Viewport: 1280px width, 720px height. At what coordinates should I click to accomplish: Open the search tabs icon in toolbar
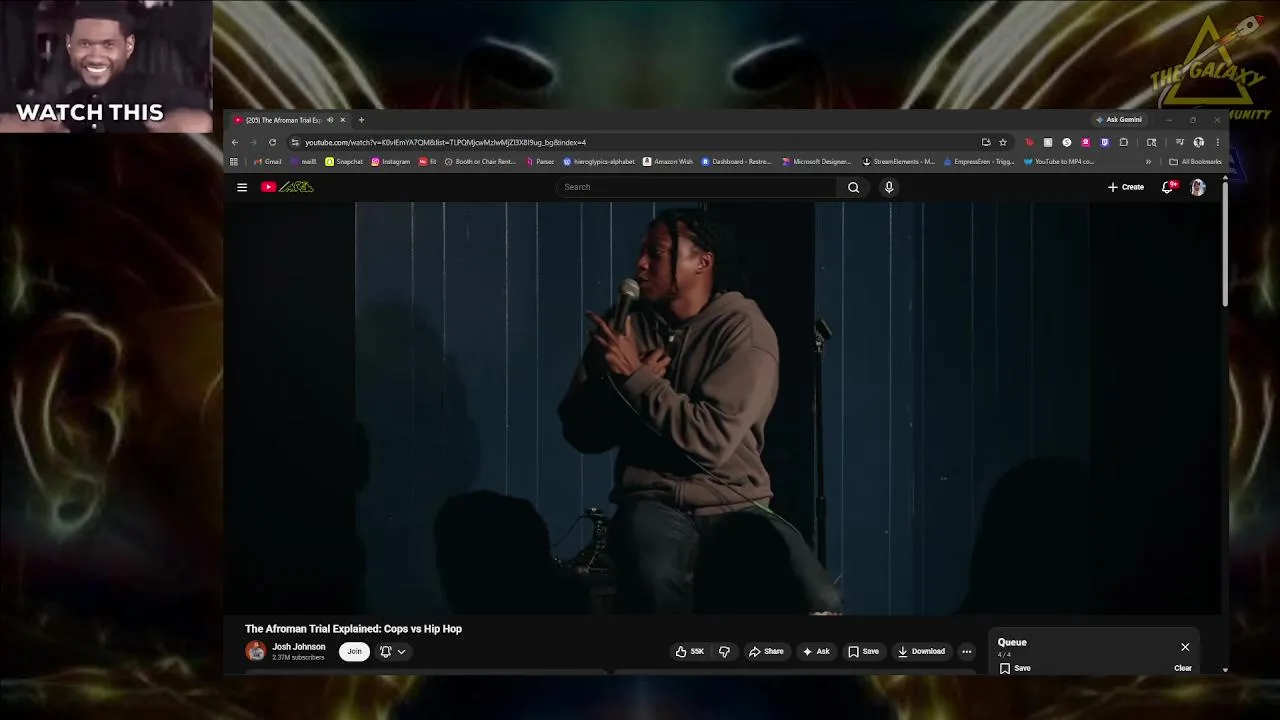[x=1151, y=142]
